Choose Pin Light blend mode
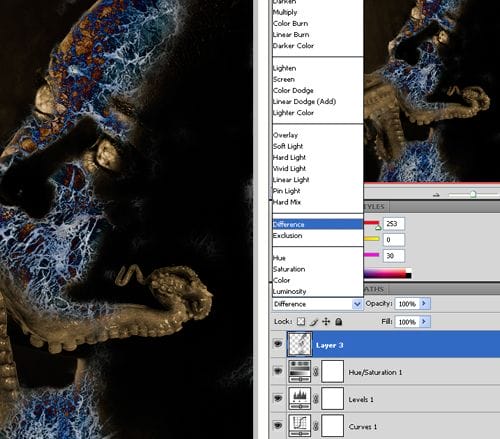The width and height of the screenshot is (500, 439). click(x=287, y=191)
